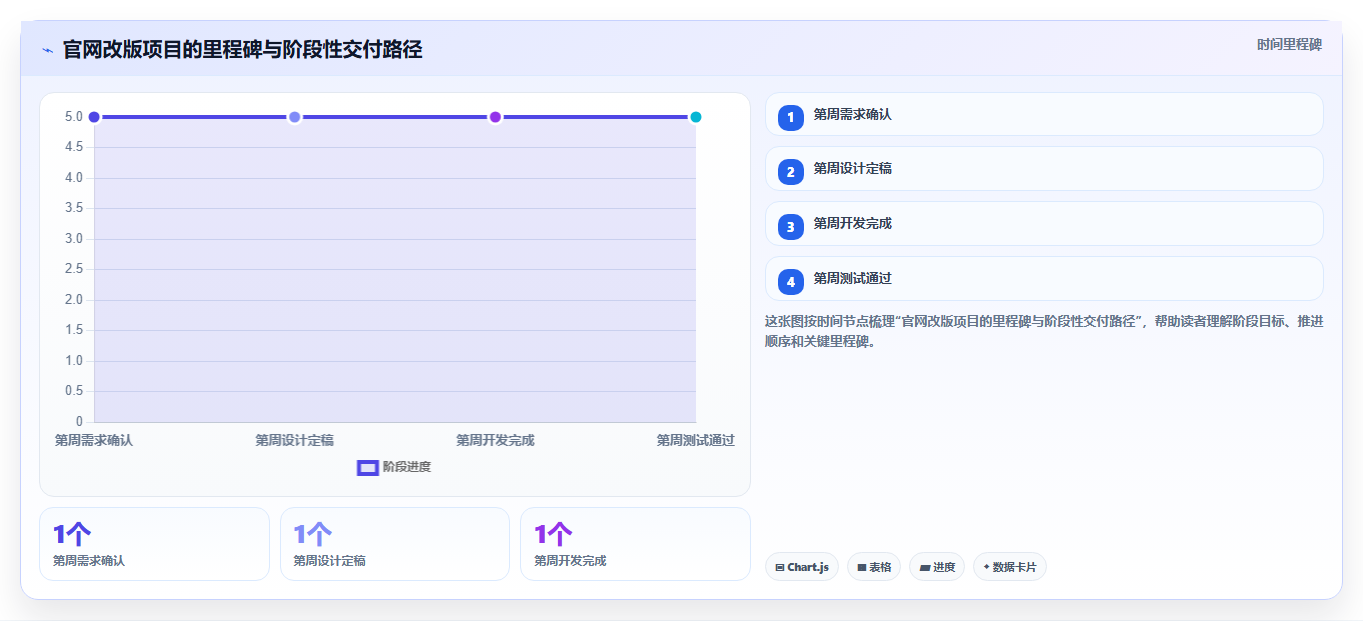
Task: Click the lightning icon beside the title
Action: click(x=48, y=50)
